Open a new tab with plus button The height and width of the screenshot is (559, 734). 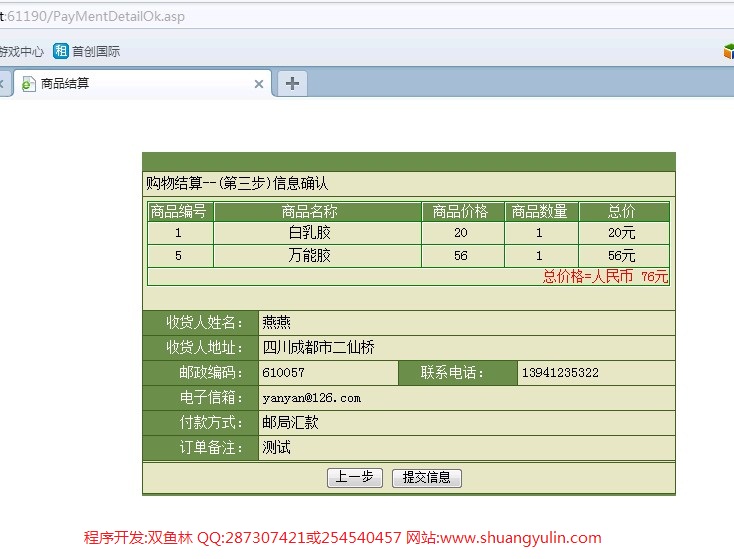pos(293,84)
